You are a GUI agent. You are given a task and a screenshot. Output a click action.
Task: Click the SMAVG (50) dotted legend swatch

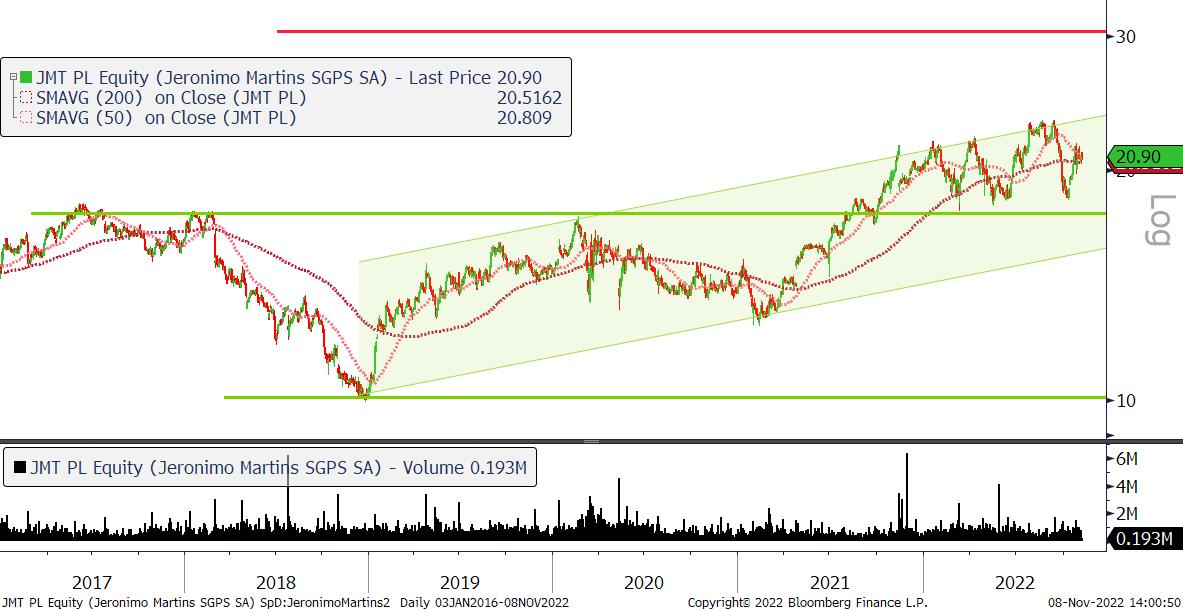(26, 118)
